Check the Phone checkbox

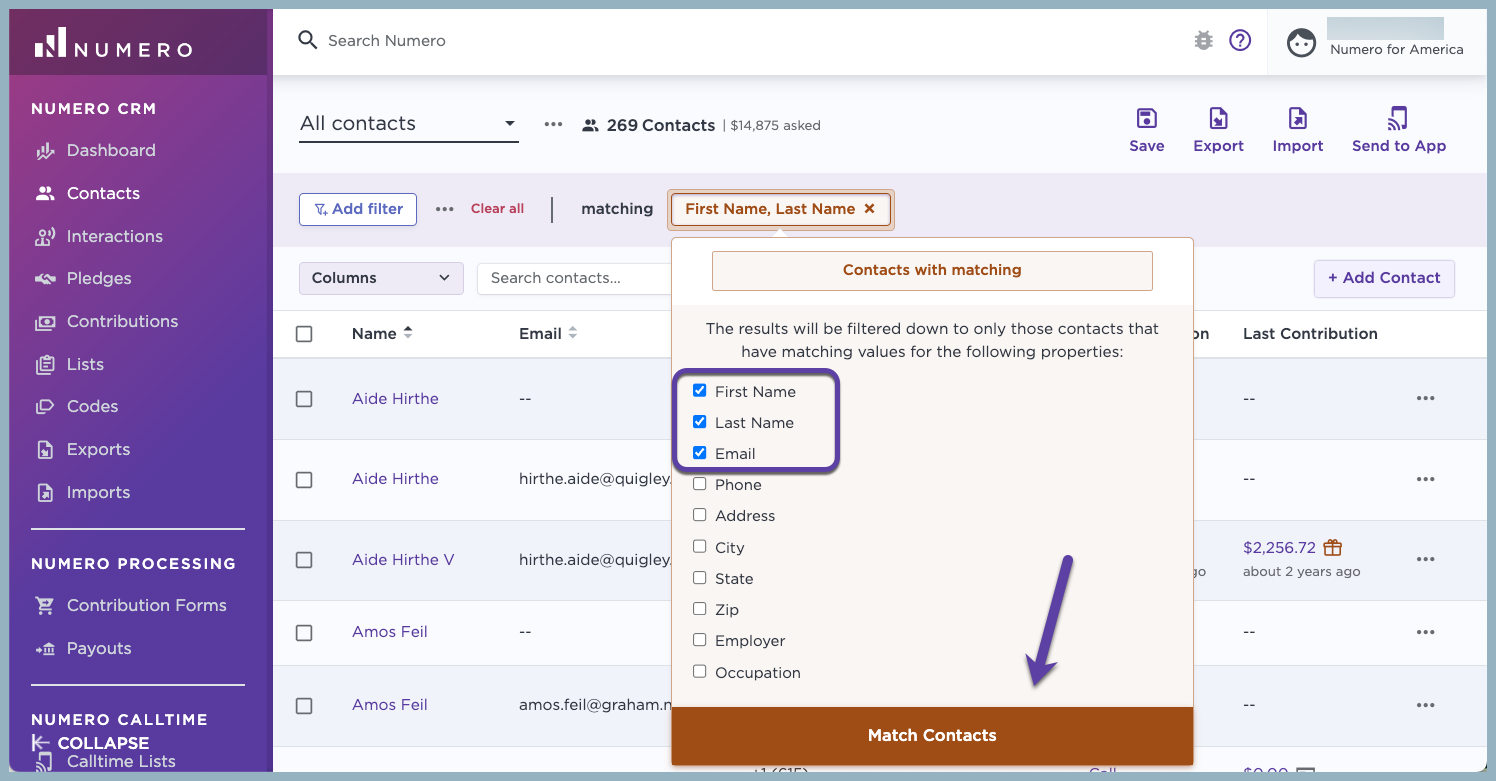[700, 484]
